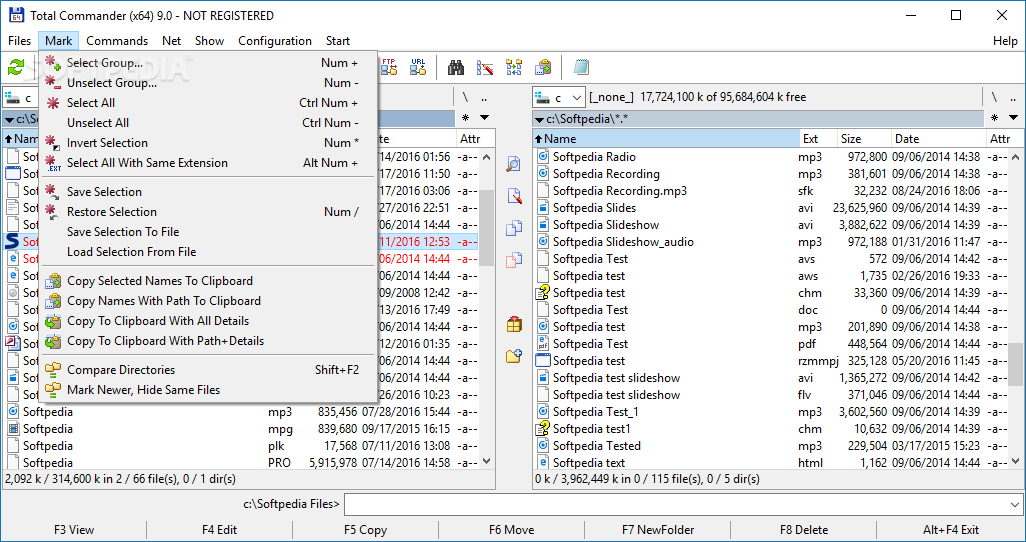Click the Move files icon in the middle bar
The height and width of the screenshot is (542, 1026).
514,260
